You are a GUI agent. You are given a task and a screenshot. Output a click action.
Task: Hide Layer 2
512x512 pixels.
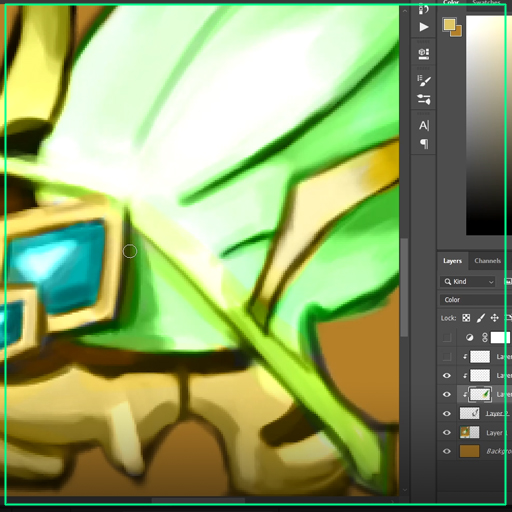[x=447, y=414]
